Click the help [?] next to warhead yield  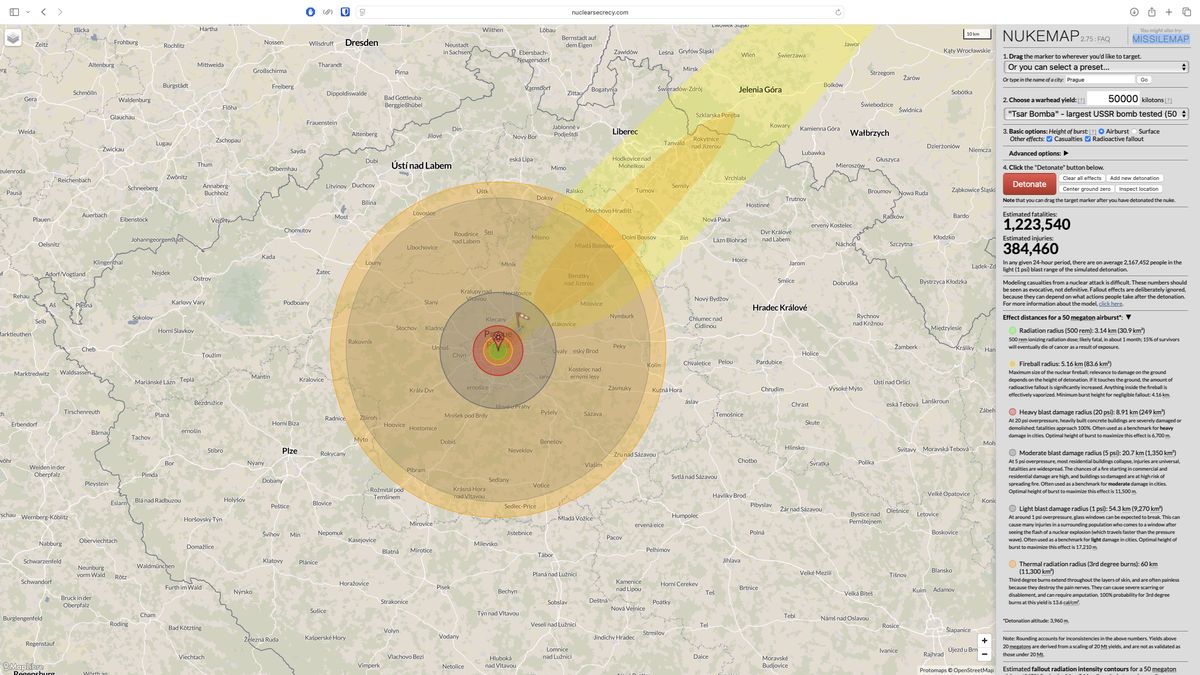point(1082,100)
